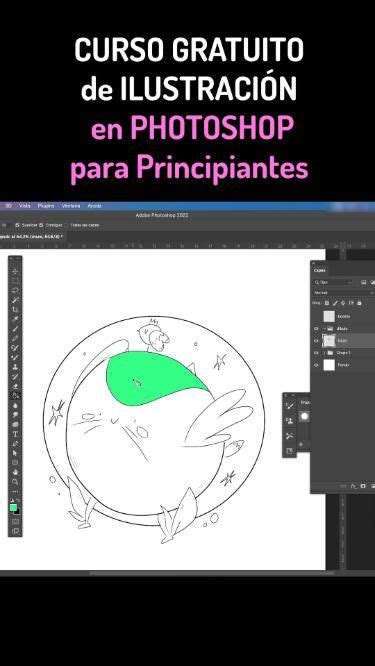Hide the expanded group above selected layer
Screen dimensions: 375x666
coord(316,328)
